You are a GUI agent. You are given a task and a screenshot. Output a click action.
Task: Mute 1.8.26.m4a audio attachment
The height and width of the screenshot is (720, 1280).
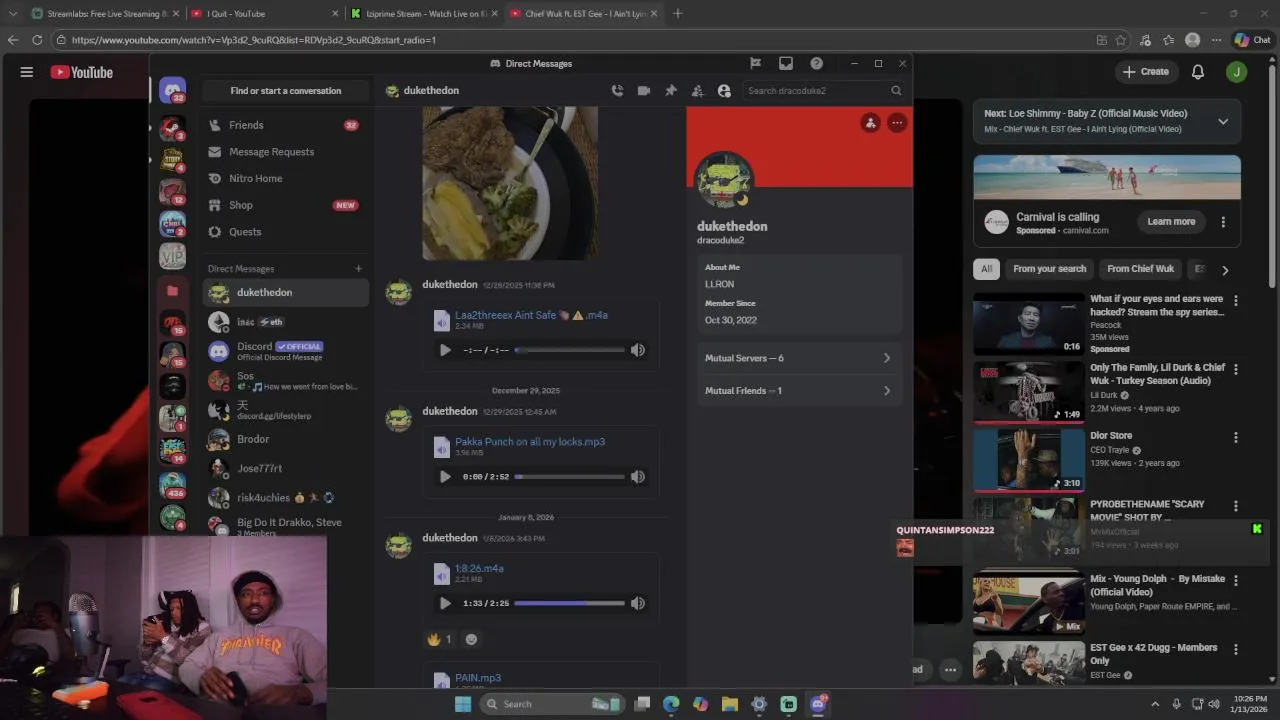coord(638,603)
